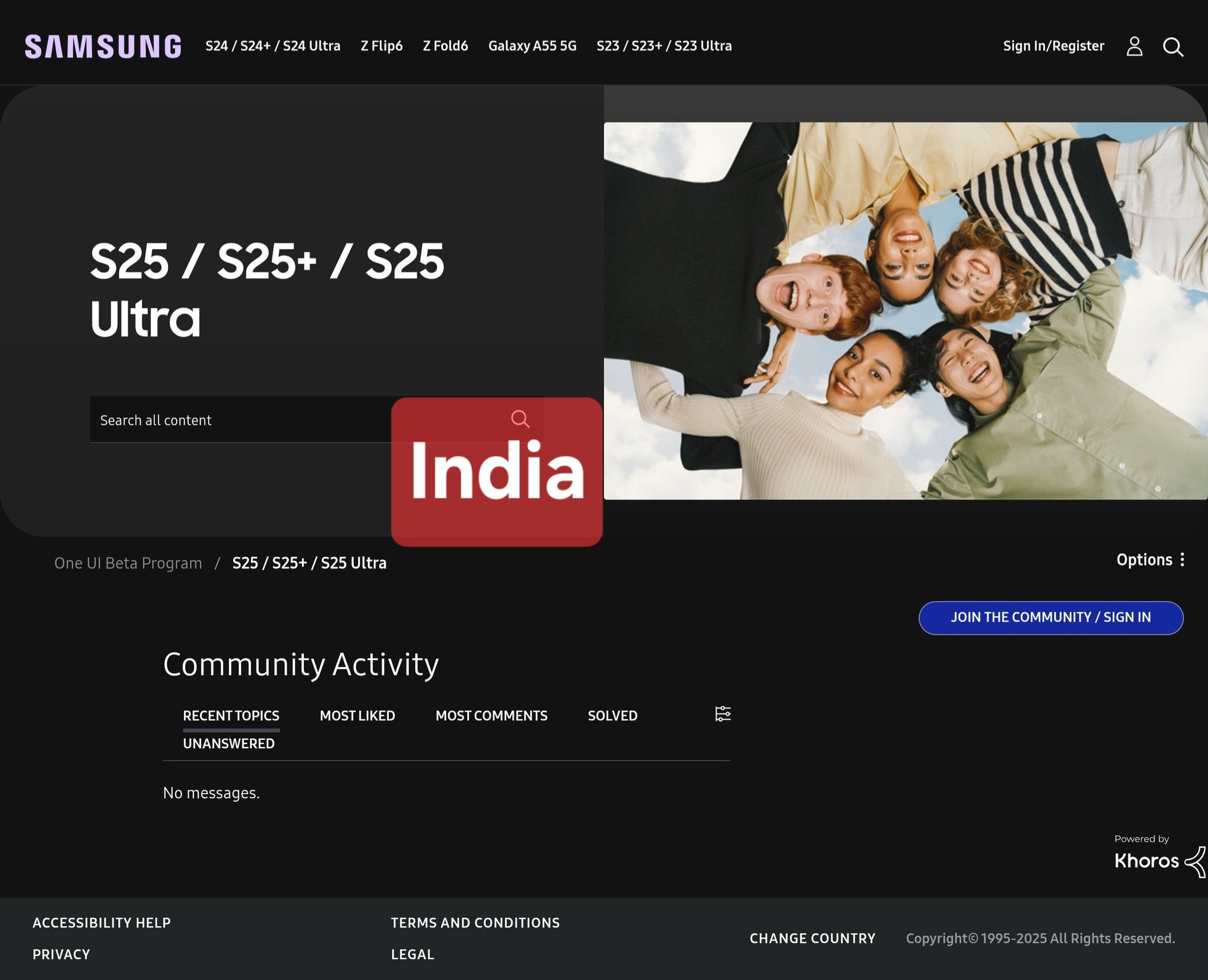Switch to the Most Liked tab
This screenshot has width=1208, height=980.
point(357,716)
